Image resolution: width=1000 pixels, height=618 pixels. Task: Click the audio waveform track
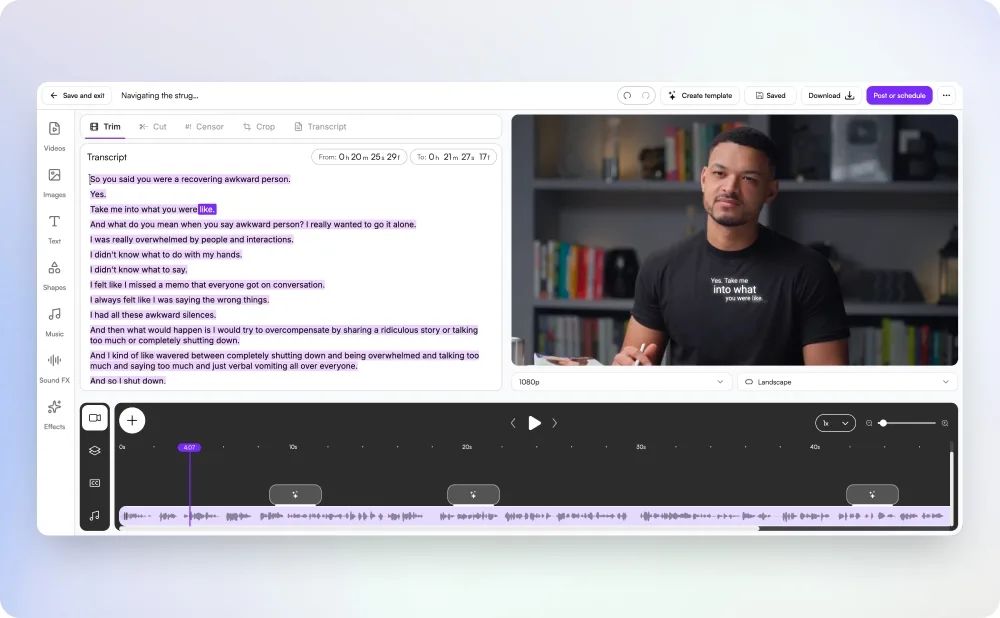[534, 516]
